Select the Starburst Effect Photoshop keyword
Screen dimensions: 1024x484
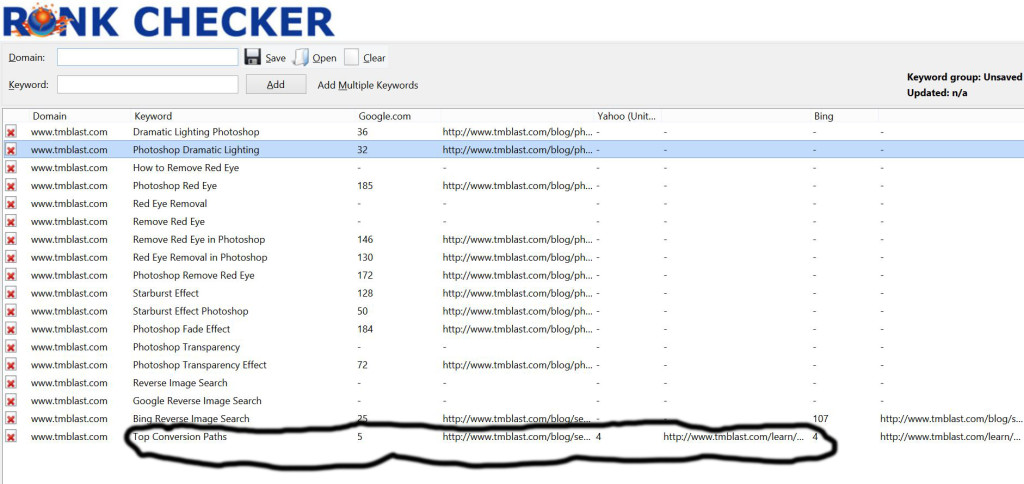(190, 311)
